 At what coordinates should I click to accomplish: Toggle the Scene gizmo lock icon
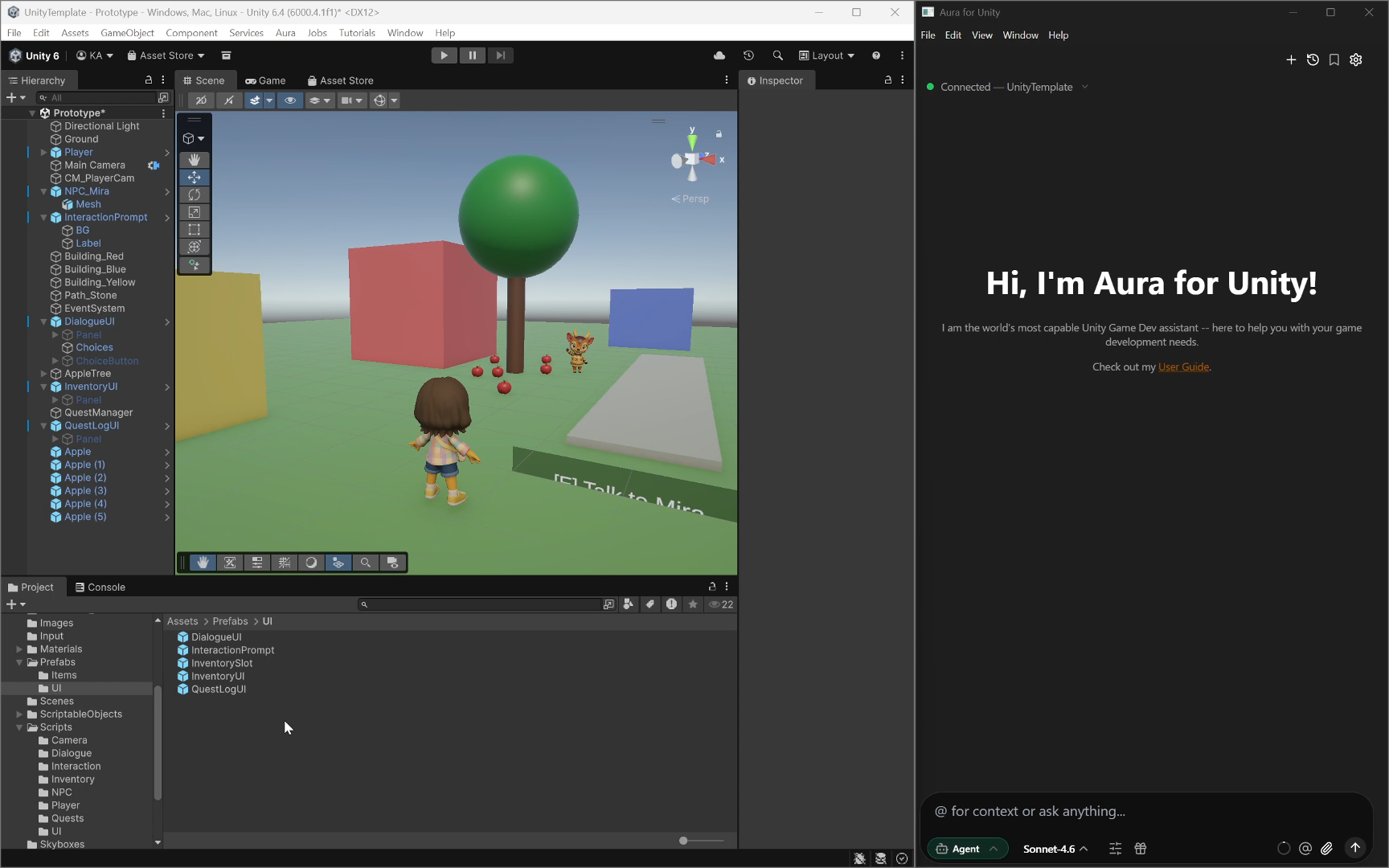719,134
